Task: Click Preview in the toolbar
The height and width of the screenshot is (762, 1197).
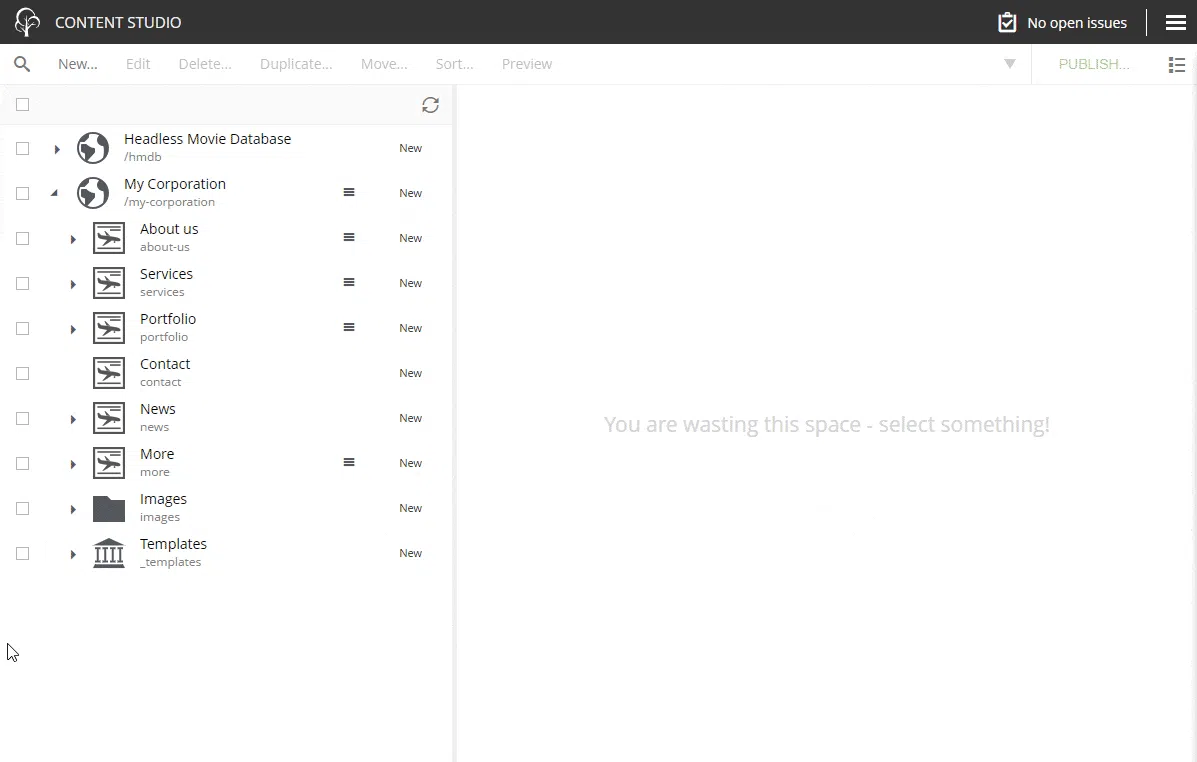Action: point(527,64)
